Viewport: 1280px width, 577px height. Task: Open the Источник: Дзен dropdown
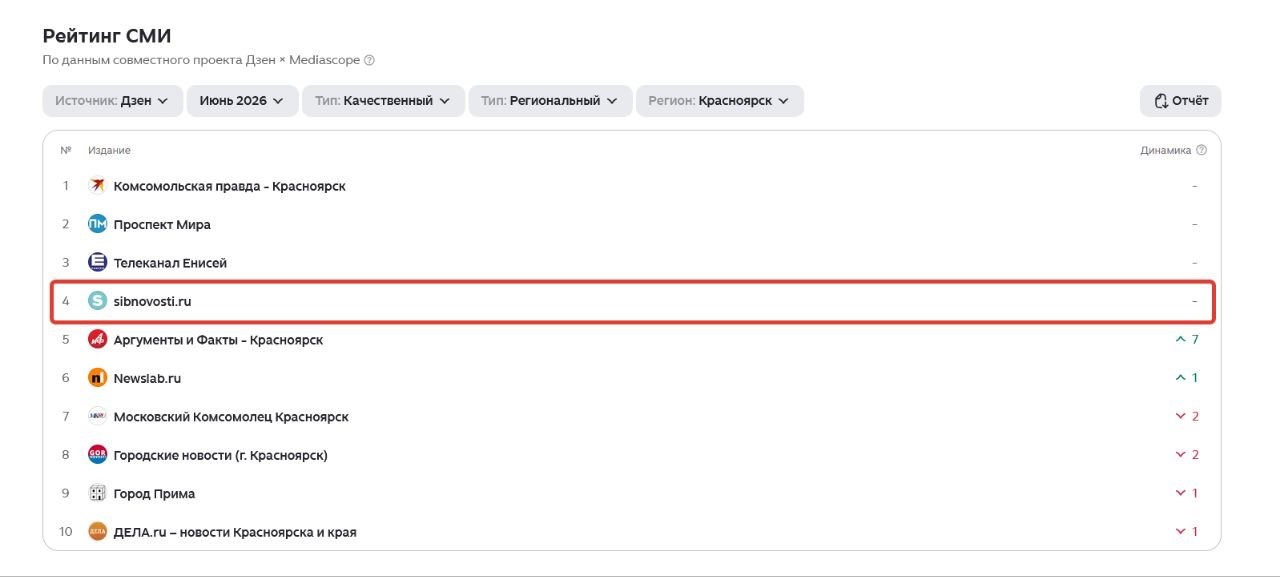coord(113,100)
